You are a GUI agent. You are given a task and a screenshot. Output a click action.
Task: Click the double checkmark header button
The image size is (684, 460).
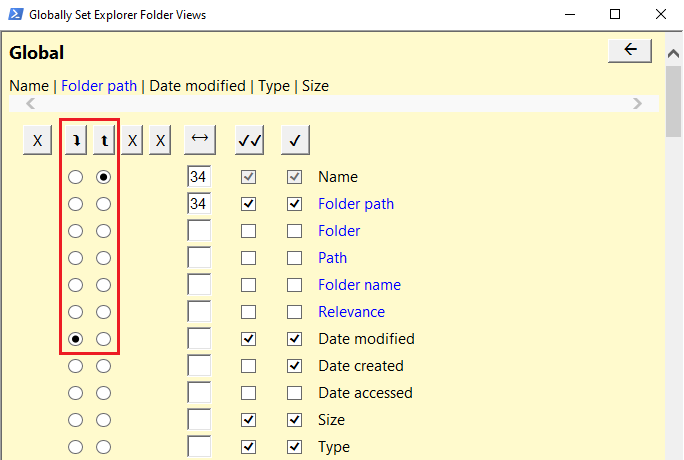coord(250,140)
